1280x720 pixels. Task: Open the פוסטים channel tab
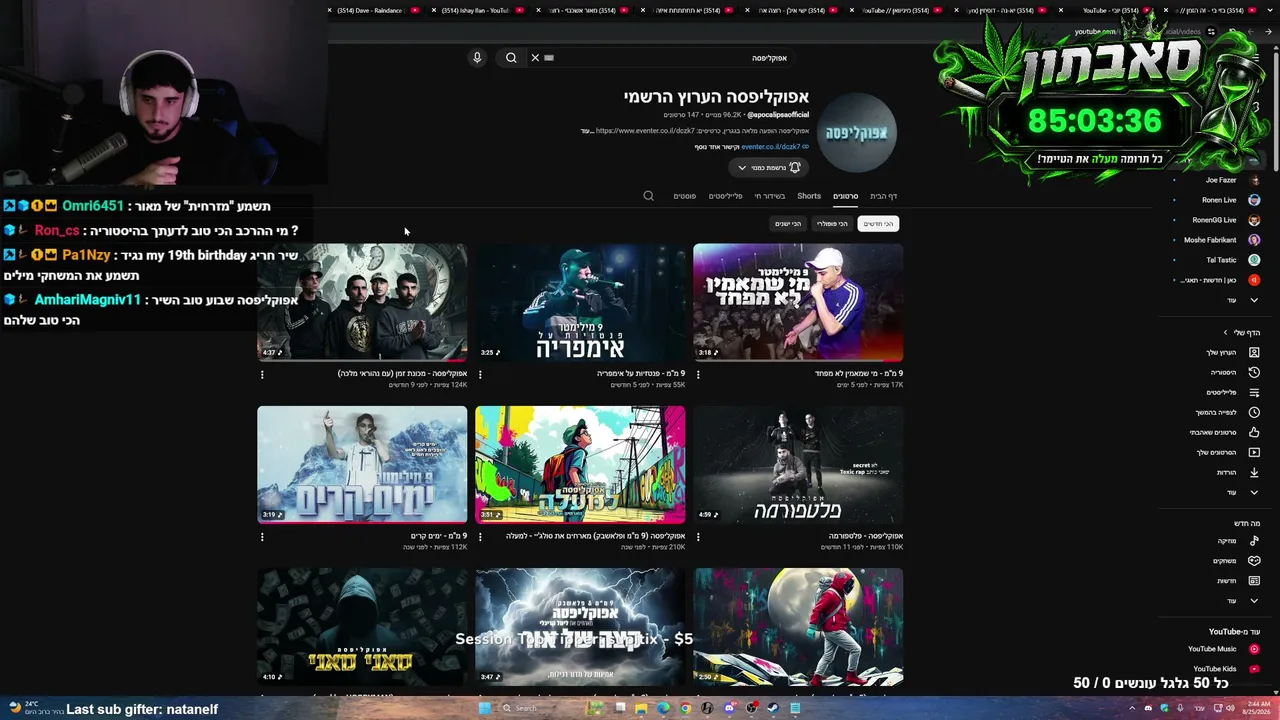tap(685, 196)
